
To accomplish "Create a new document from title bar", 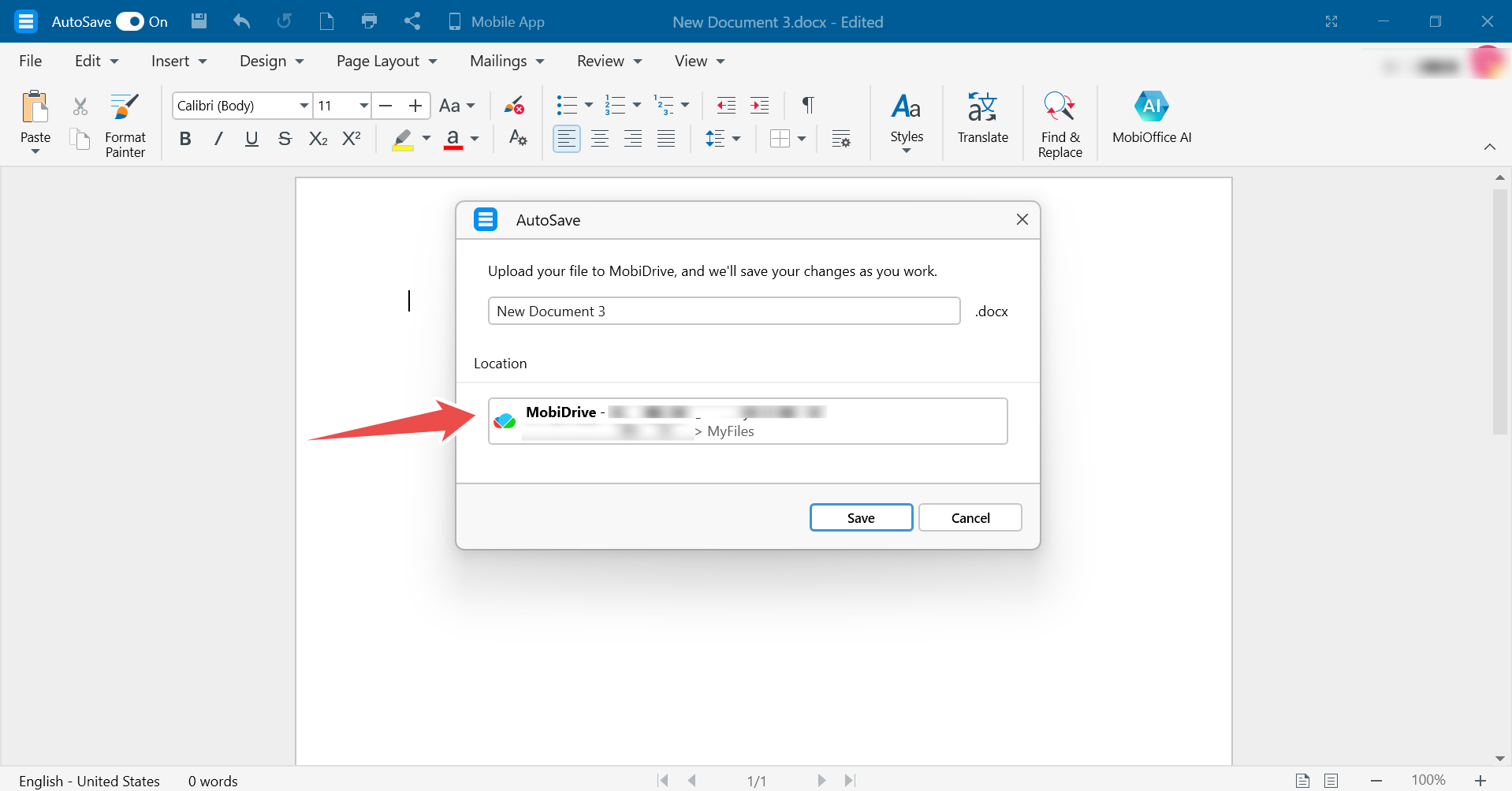I will pyautogui.click(x=326, y=21).
